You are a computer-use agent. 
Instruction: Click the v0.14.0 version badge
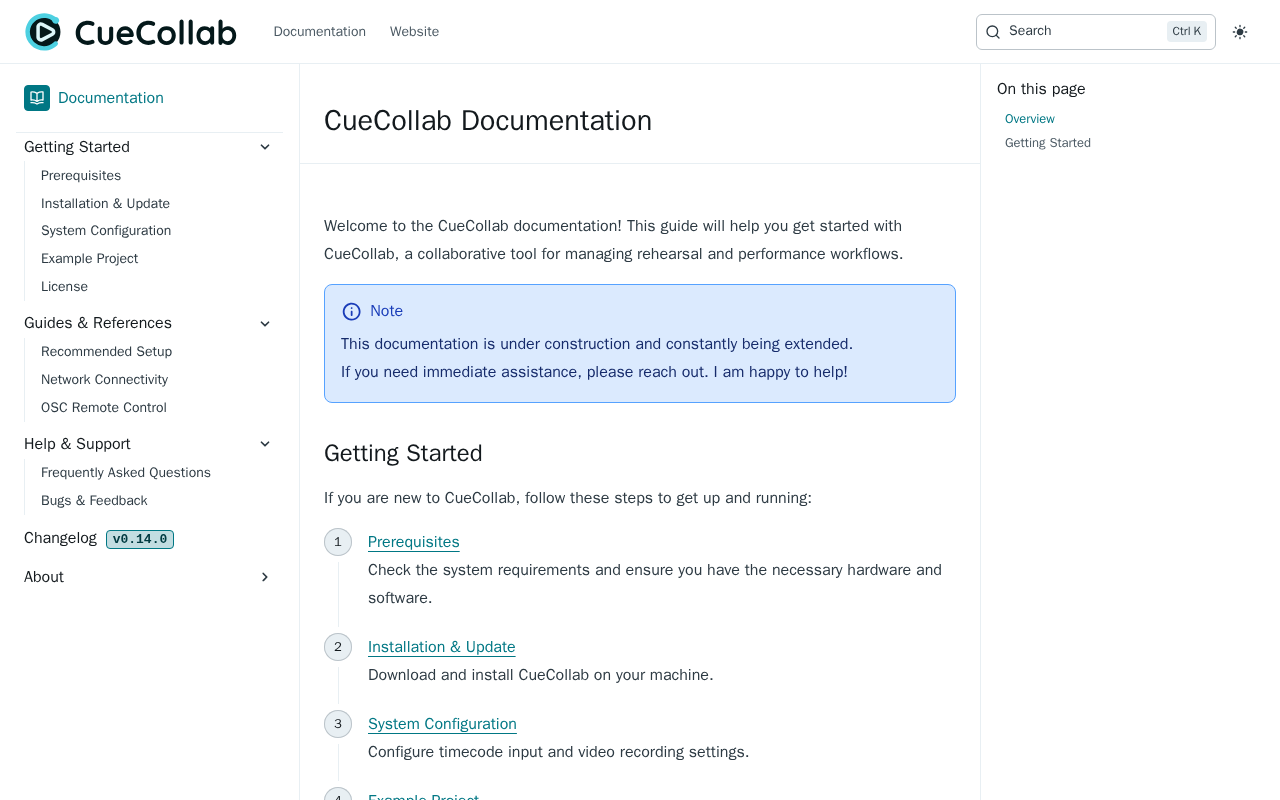click(140, 539)
